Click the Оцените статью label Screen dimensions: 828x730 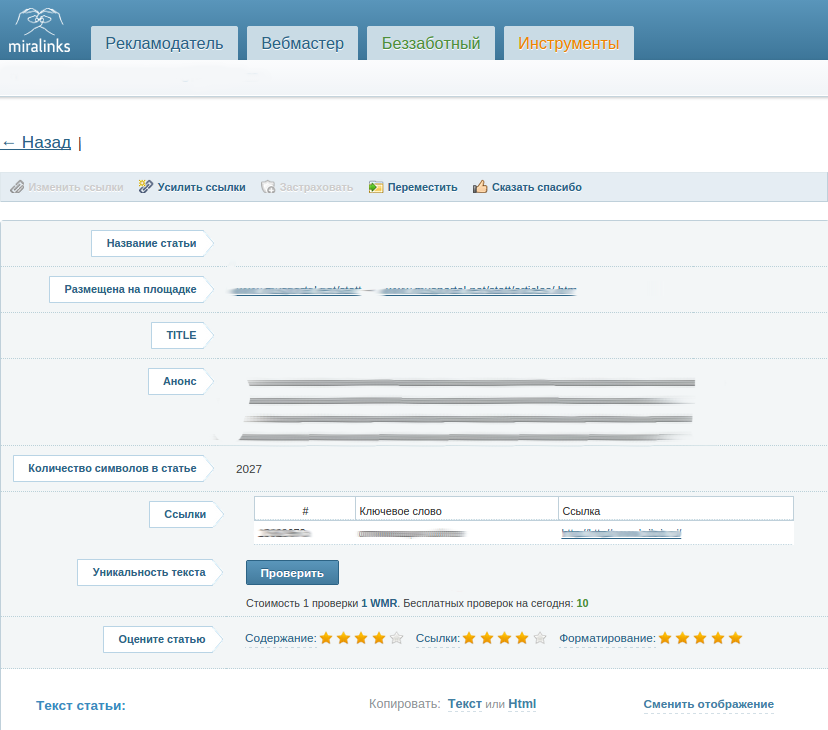(x=162, y=639)
